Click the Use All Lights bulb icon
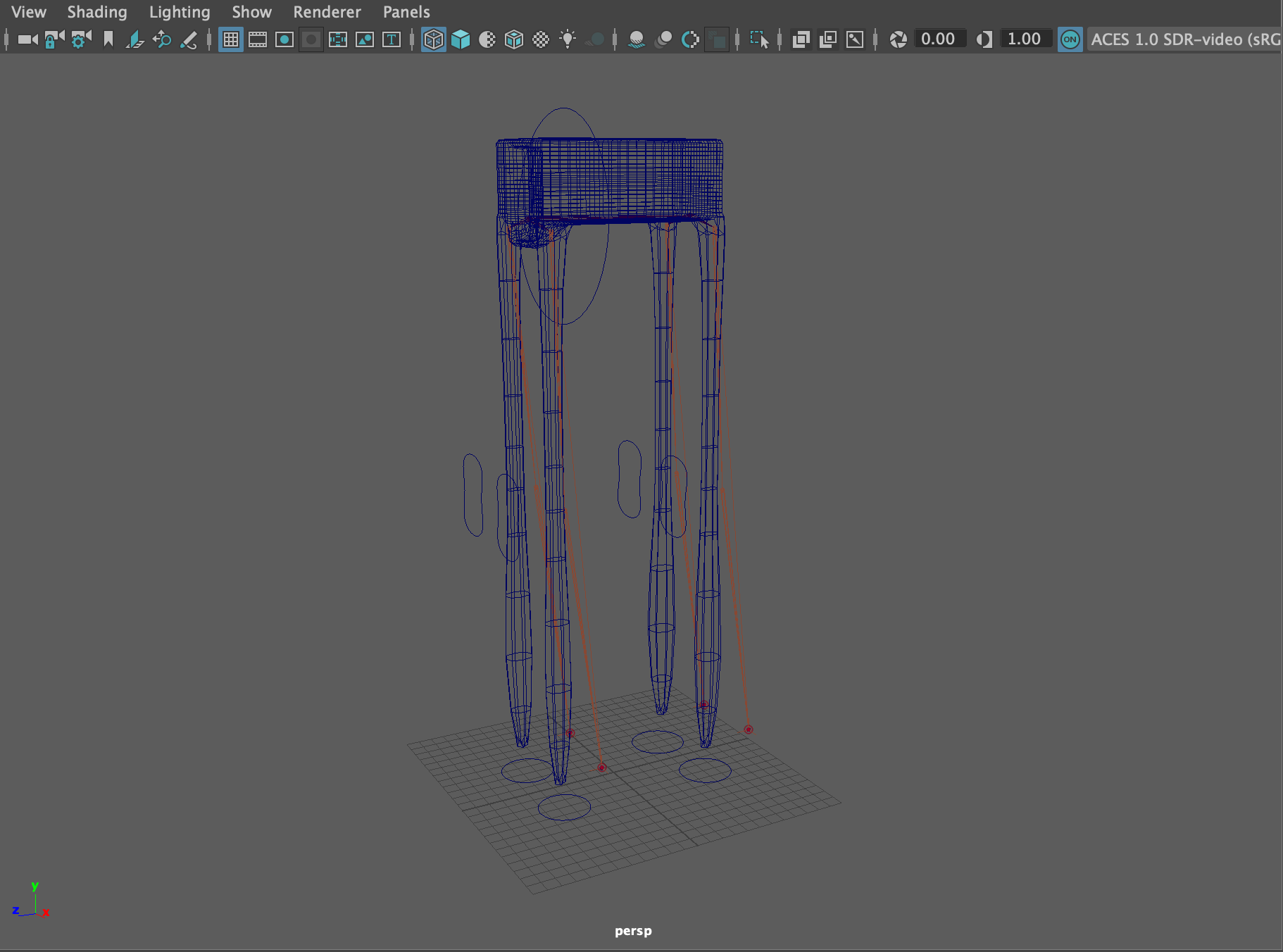Screen dimensions: 1283x952 point(568,39)
